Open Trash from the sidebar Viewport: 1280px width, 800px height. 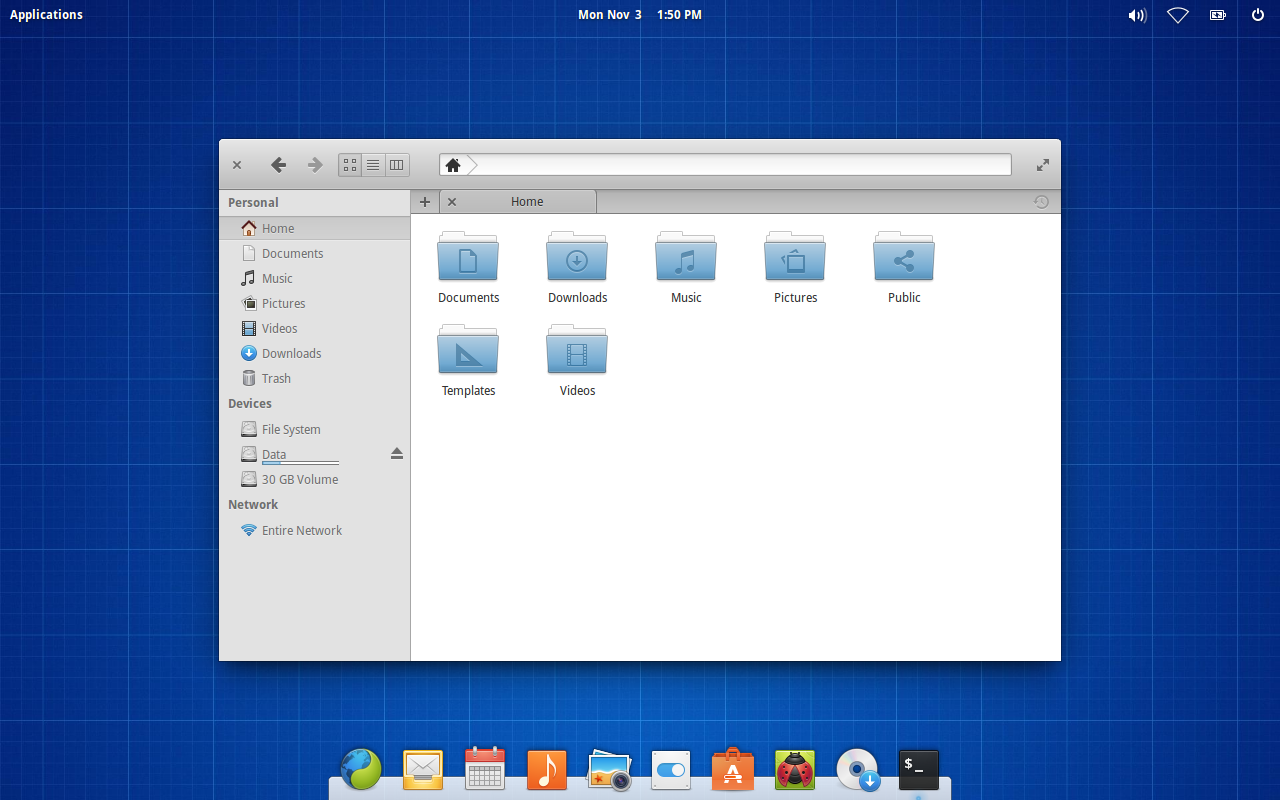click(x=274, y=378)
